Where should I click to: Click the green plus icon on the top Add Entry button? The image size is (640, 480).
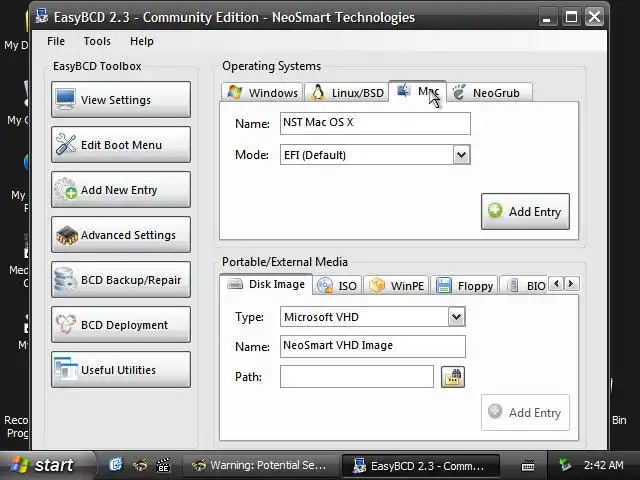coord(495,211)
